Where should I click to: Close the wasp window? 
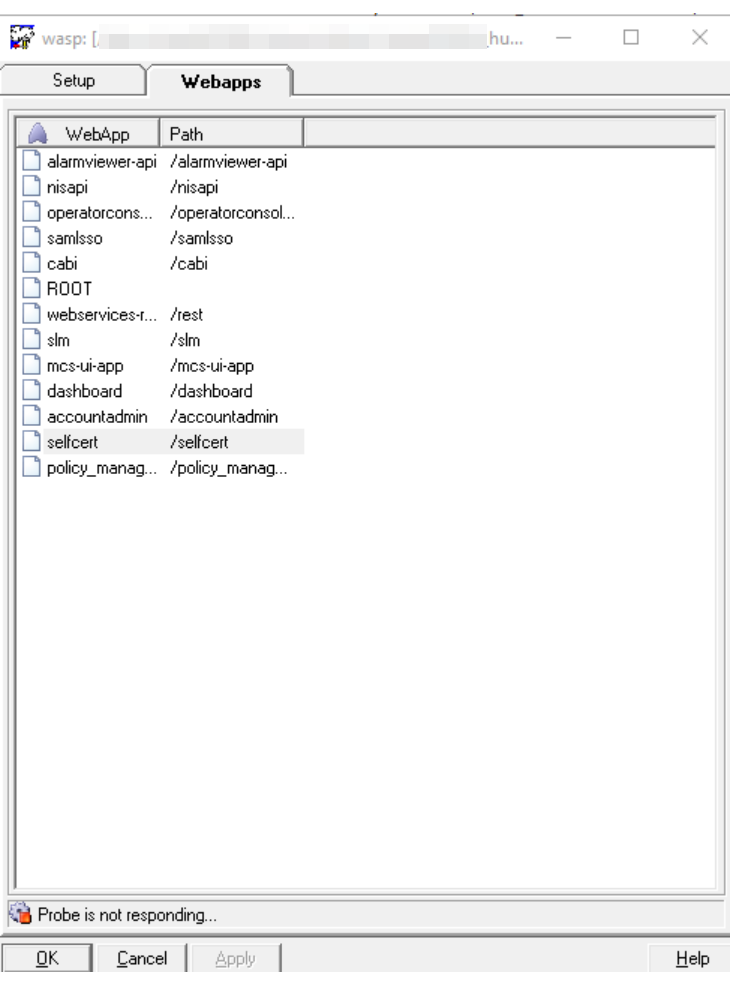click(699, 38)
